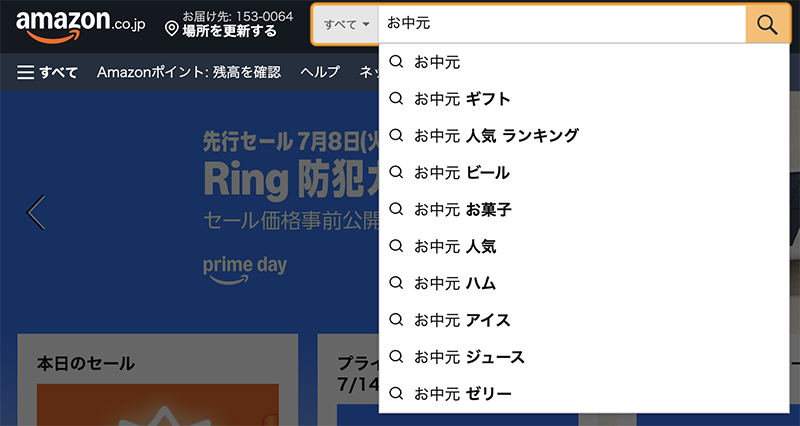The image size is (800, 426).
Task: Click the orange search magnifier button
Action: click(767, 24)
